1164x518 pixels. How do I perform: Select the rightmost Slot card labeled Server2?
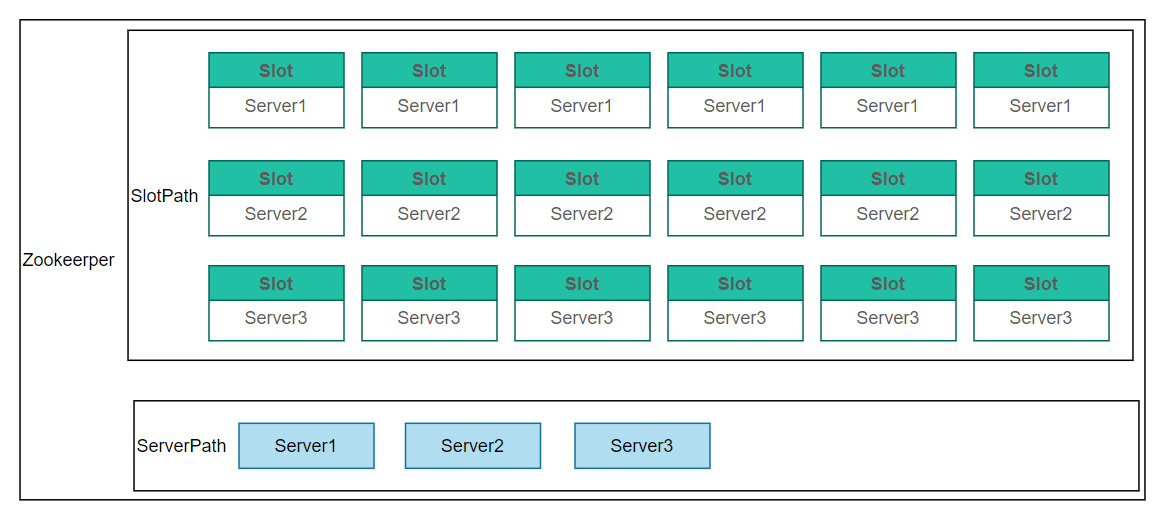[x=1041, y=198]
